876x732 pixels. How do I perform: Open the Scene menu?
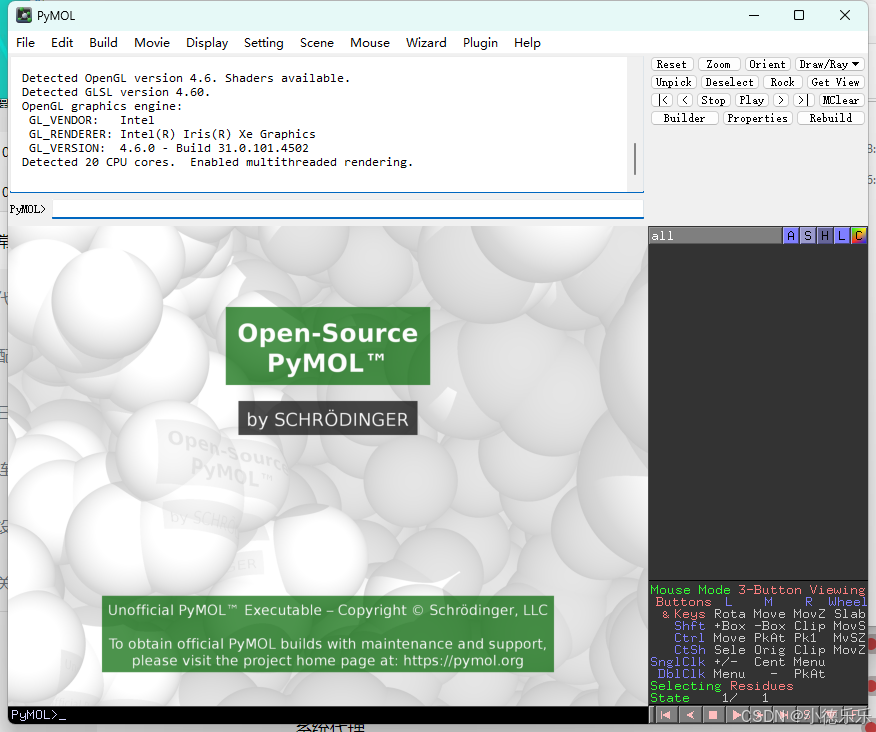pos(317,43)
